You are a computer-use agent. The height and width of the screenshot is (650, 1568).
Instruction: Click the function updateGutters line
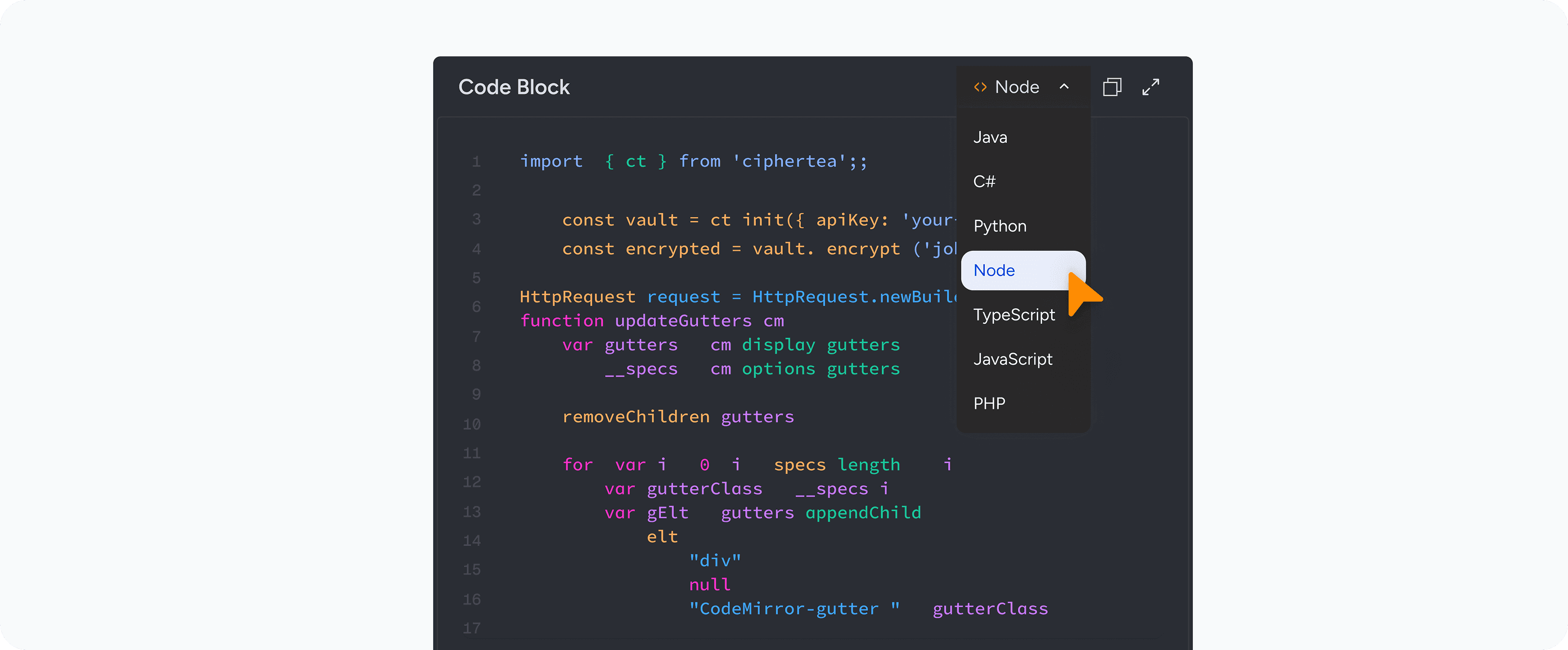[651, 321]
